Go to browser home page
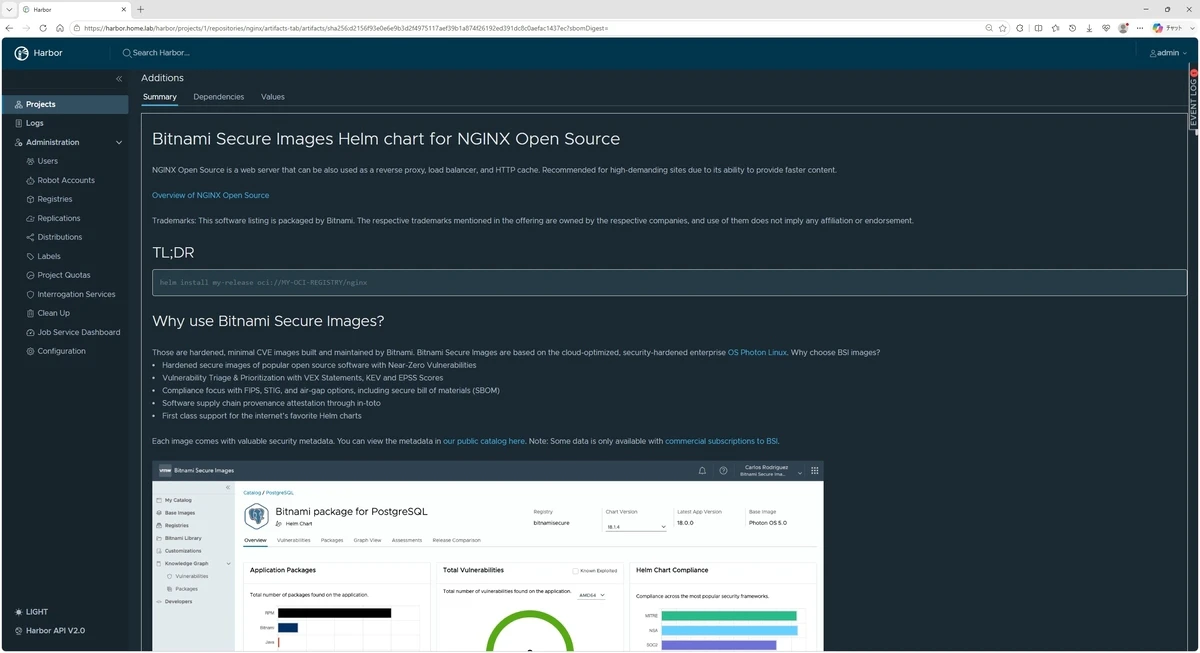Screen dimensions: 1200x653 coord(60,28)
